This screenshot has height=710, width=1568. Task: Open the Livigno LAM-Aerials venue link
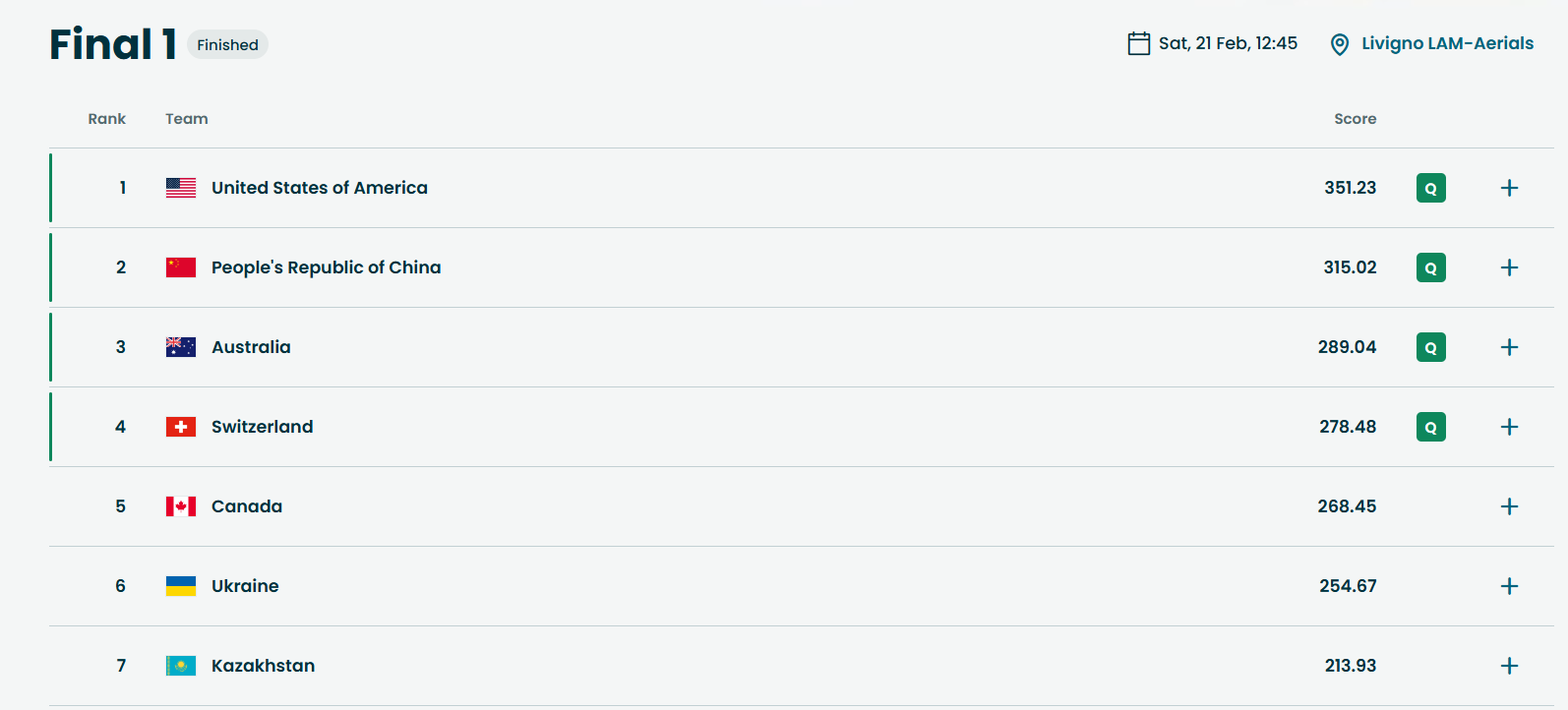[1447, 43]
